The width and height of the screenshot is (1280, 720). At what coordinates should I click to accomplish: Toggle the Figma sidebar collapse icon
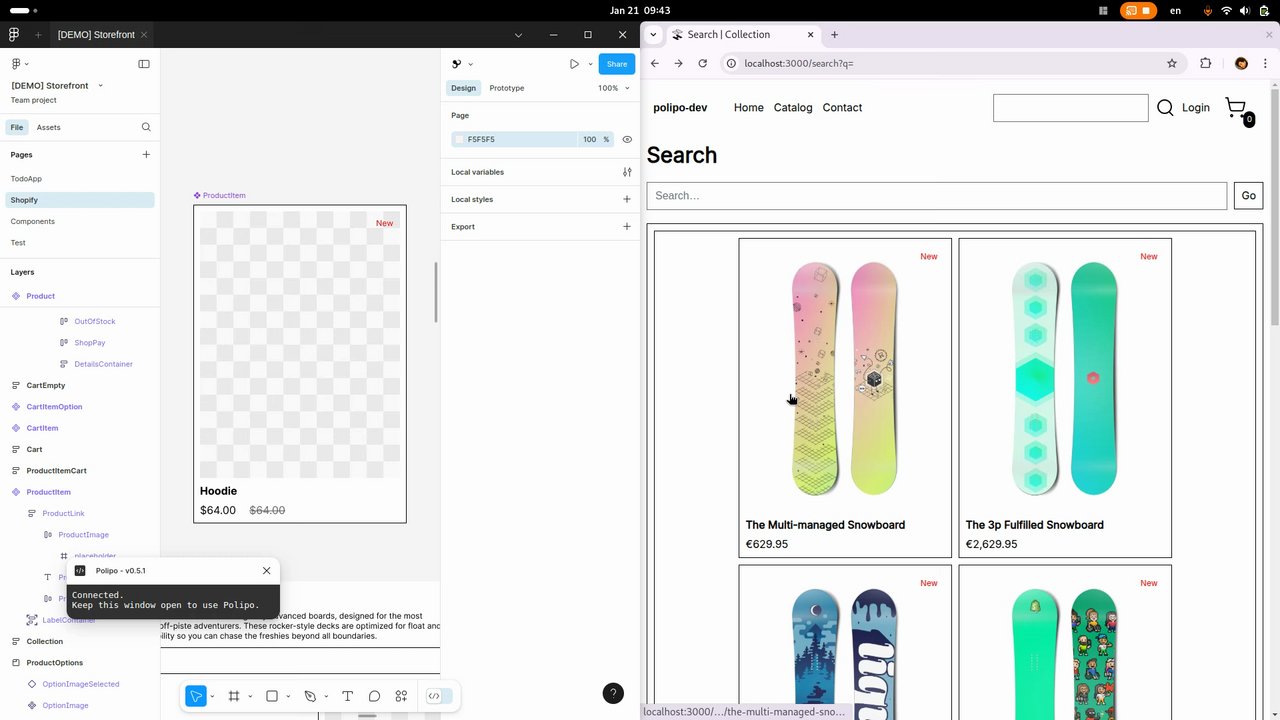click(x=144, y=64)
